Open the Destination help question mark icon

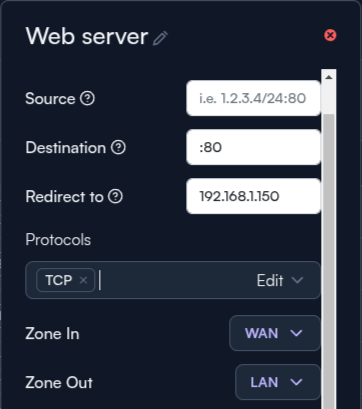(118, 147)
